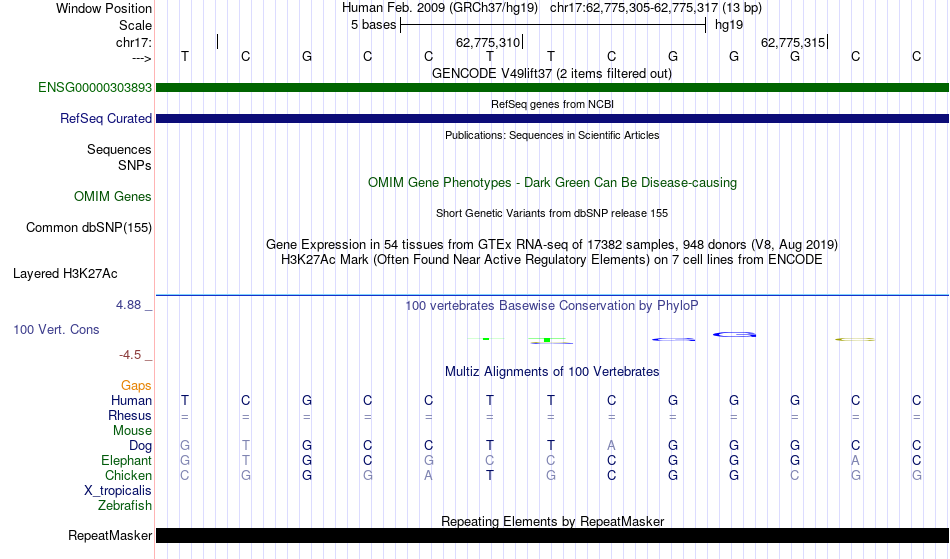
Task: Click the Multiz Alignments of 100 Vertebrates title
Action: pos(552,371)
